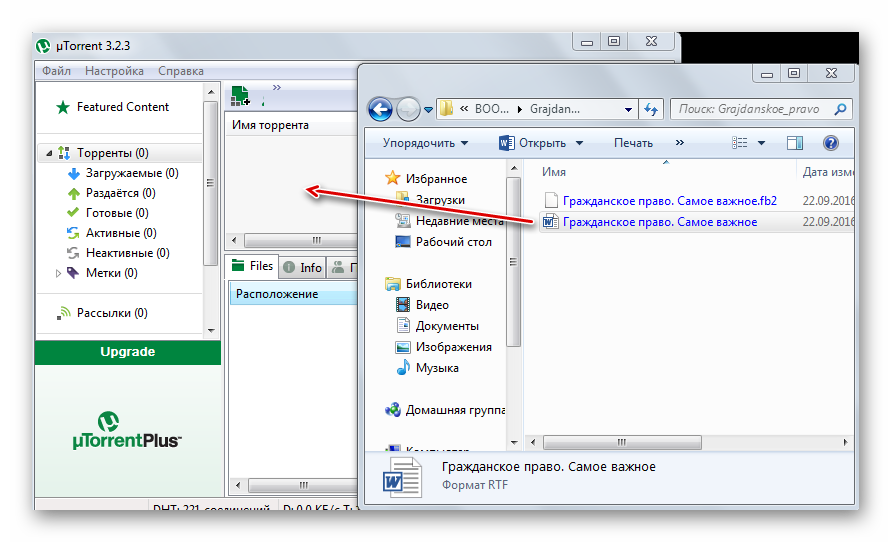Viewport: 891px width, 542px height.
Task: Open the view options dropdown arrow
Action: tap(761, 143)
